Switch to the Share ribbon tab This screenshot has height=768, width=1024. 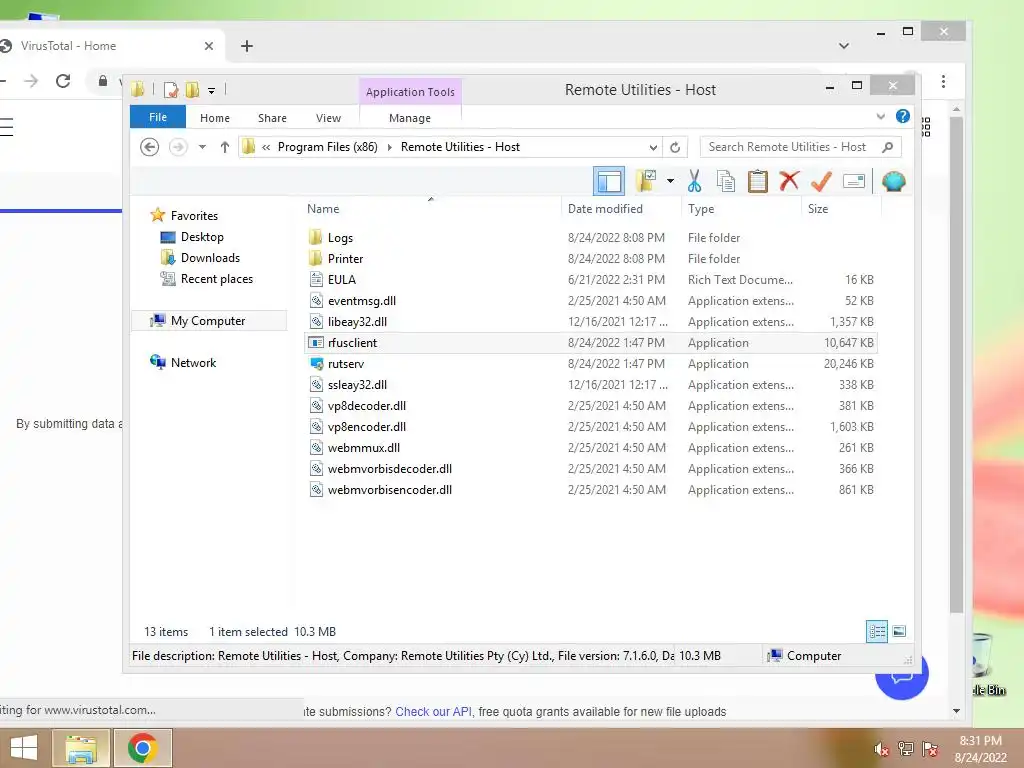[272, 118]
